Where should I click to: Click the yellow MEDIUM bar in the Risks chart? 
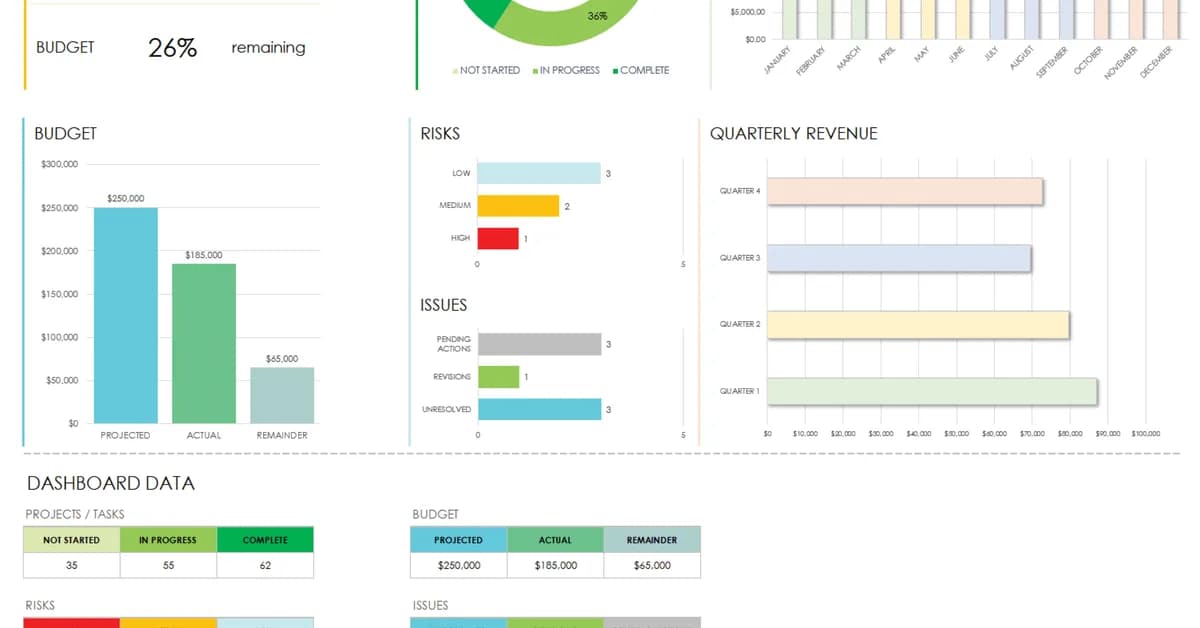pos(518,205)
